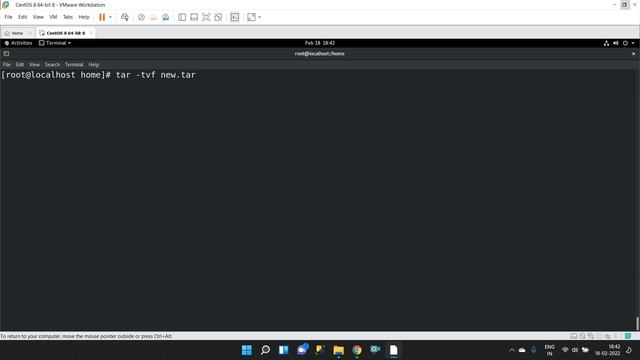Open File Explorer from the taskbar

[338, 350]
